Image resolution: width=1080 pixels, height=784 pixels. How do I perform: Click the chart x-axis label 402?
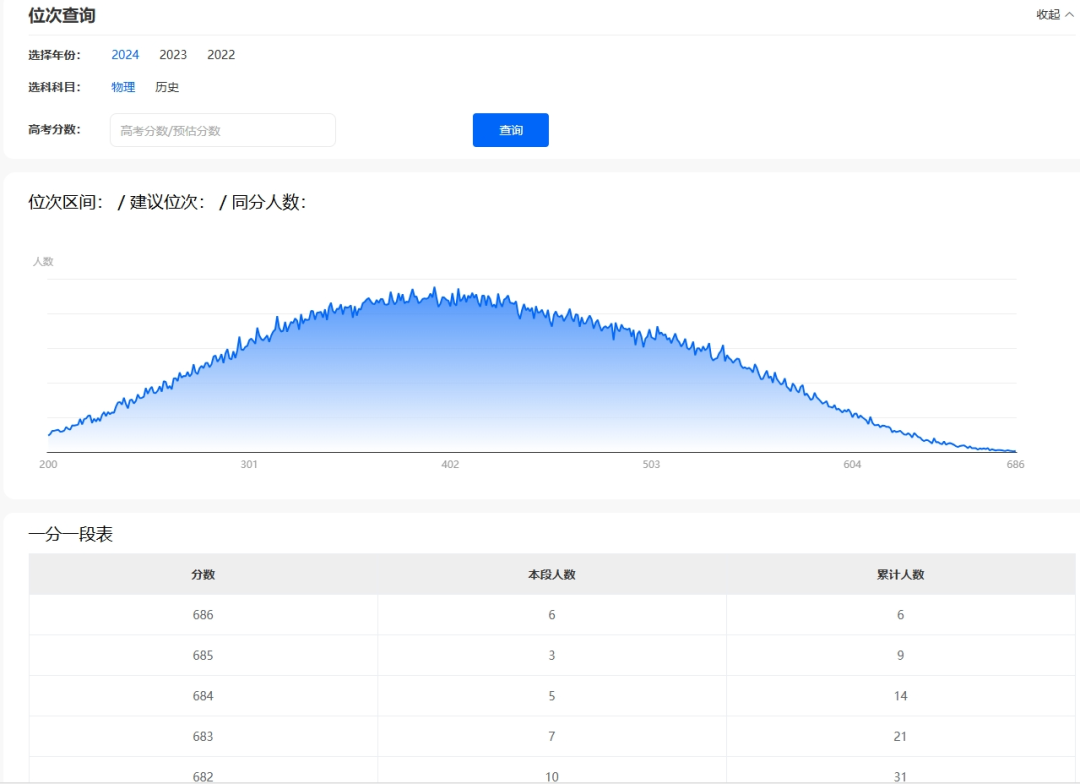(450, 464)
